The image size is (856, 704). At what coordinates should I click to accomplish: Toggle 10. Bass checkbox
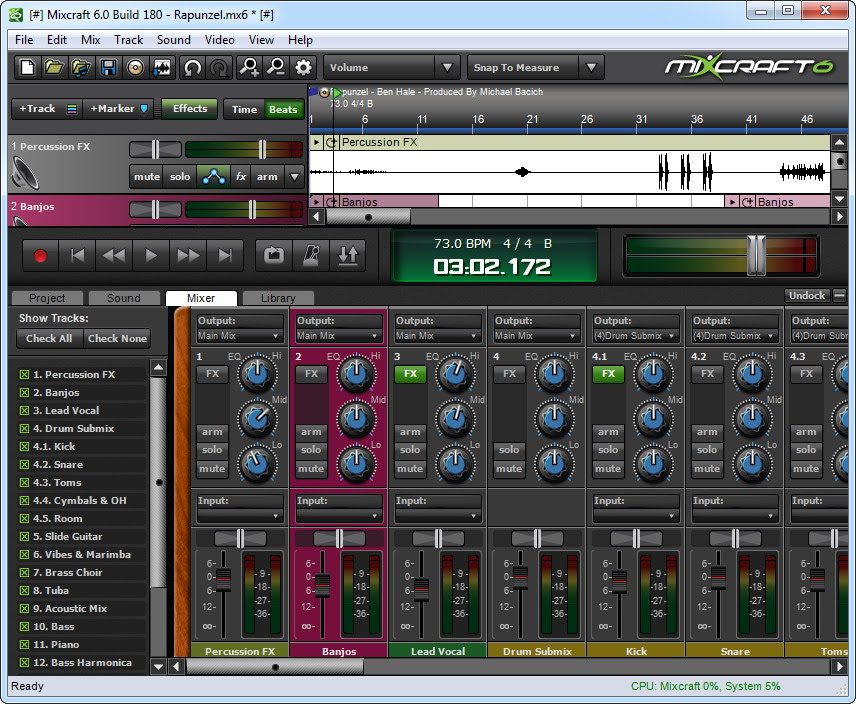[x=24, y=627]
